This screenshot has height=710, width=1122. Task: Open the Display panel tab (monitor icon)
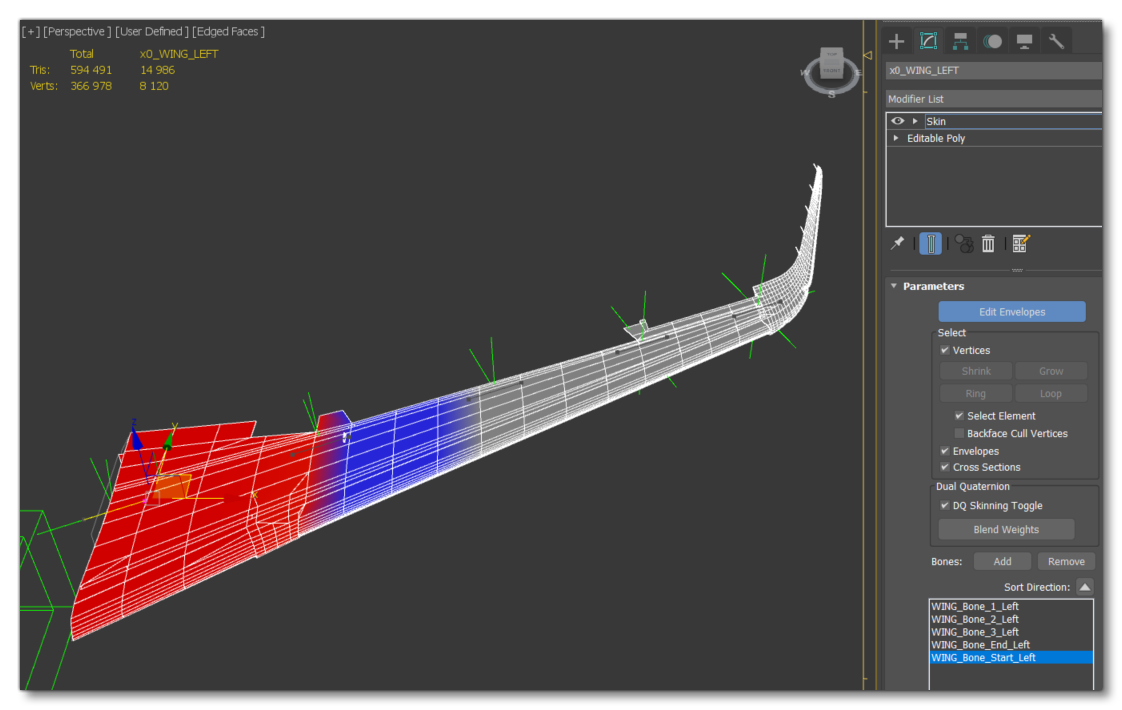point(1024,41)
